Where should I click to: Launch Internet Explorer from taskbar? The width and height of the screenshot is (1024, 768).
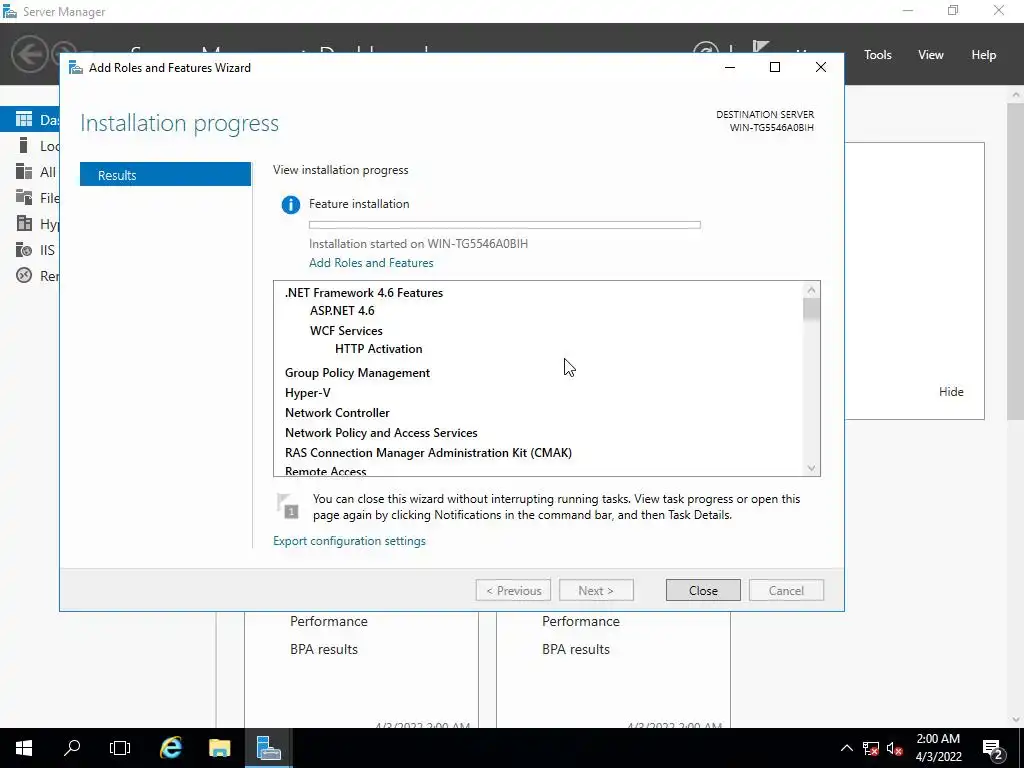pos(171,748)
